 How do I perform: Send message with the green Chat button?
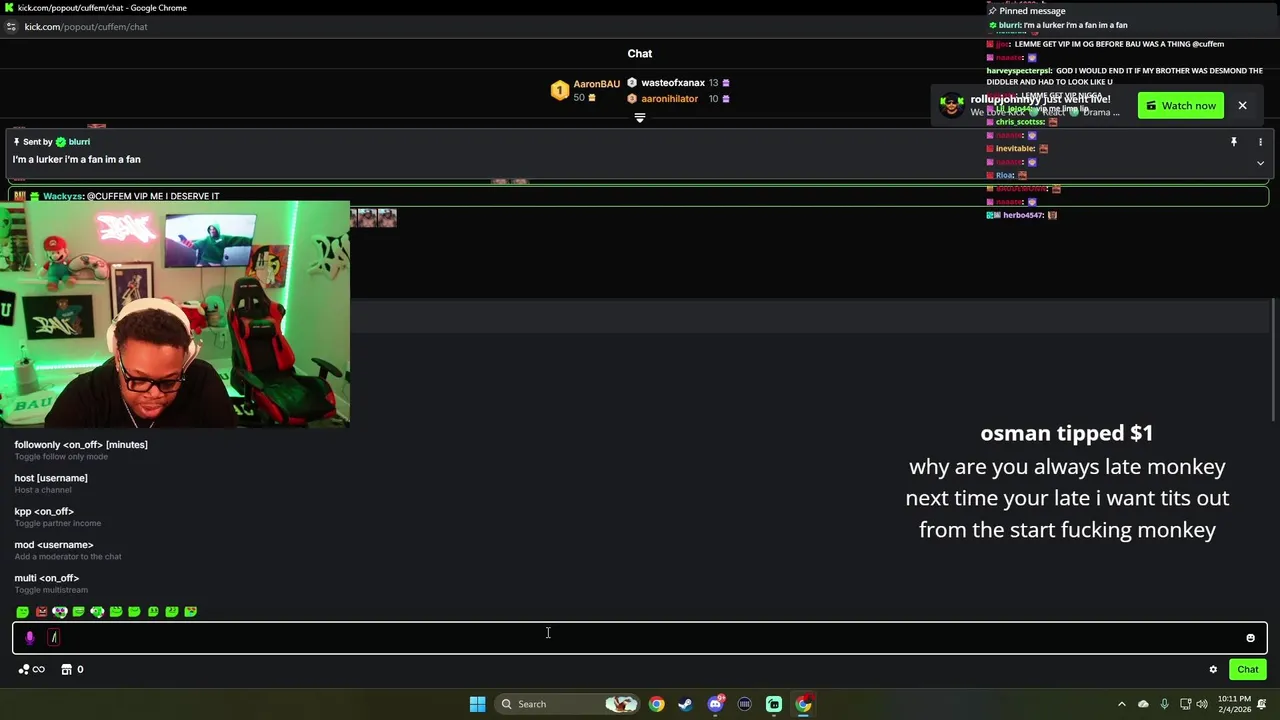click(x=1248, y=670)
